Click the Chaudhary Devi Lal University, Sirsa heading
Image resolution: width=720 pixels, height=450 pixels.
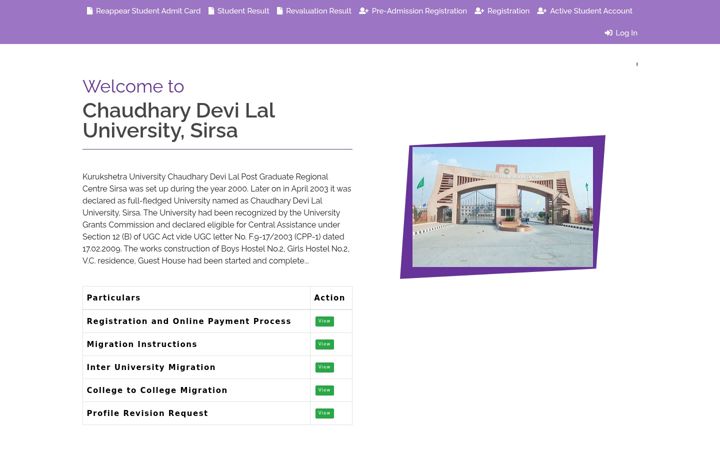tap(179, 120)
